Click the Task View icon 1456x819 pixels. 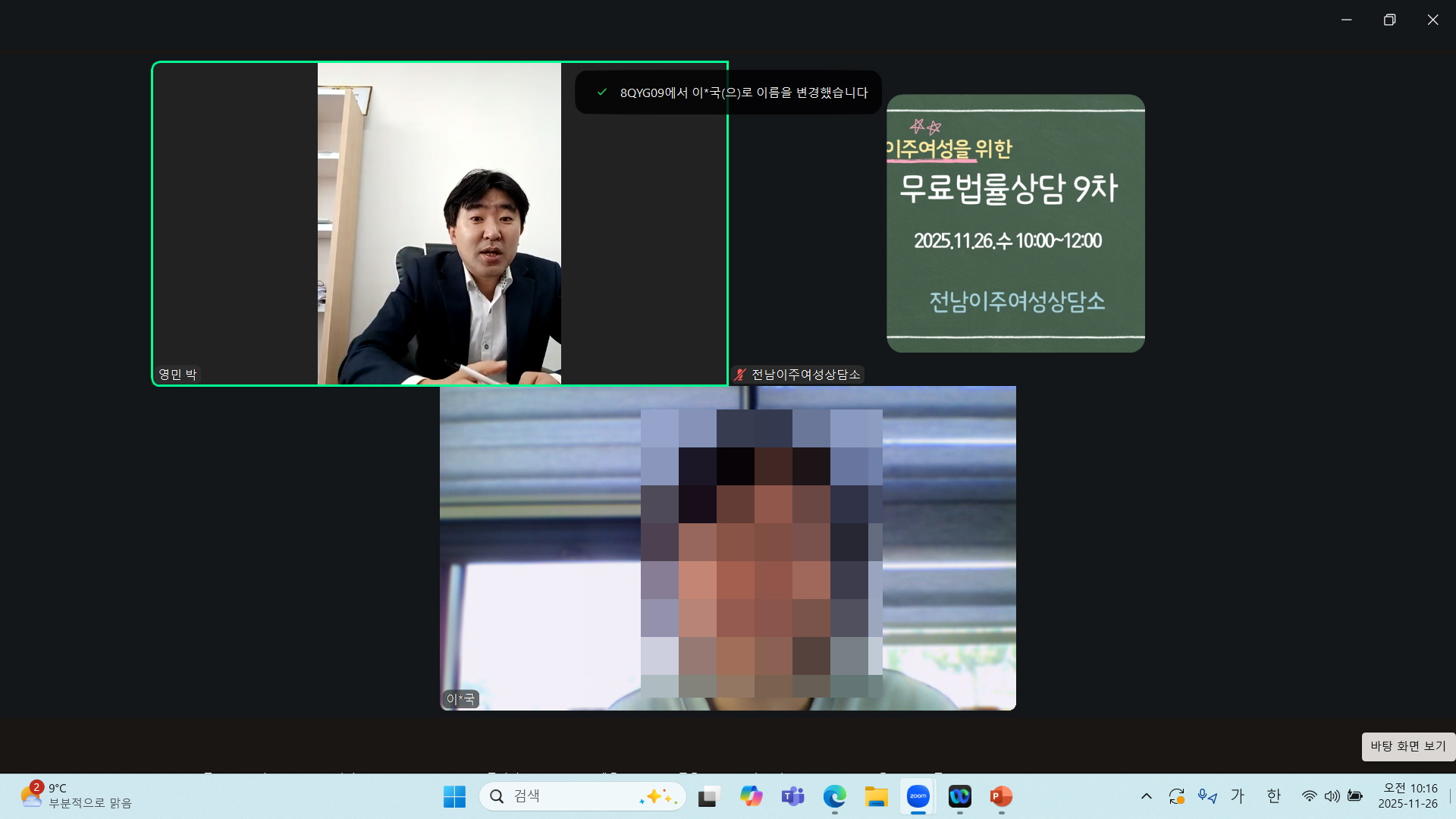[708, 796]
